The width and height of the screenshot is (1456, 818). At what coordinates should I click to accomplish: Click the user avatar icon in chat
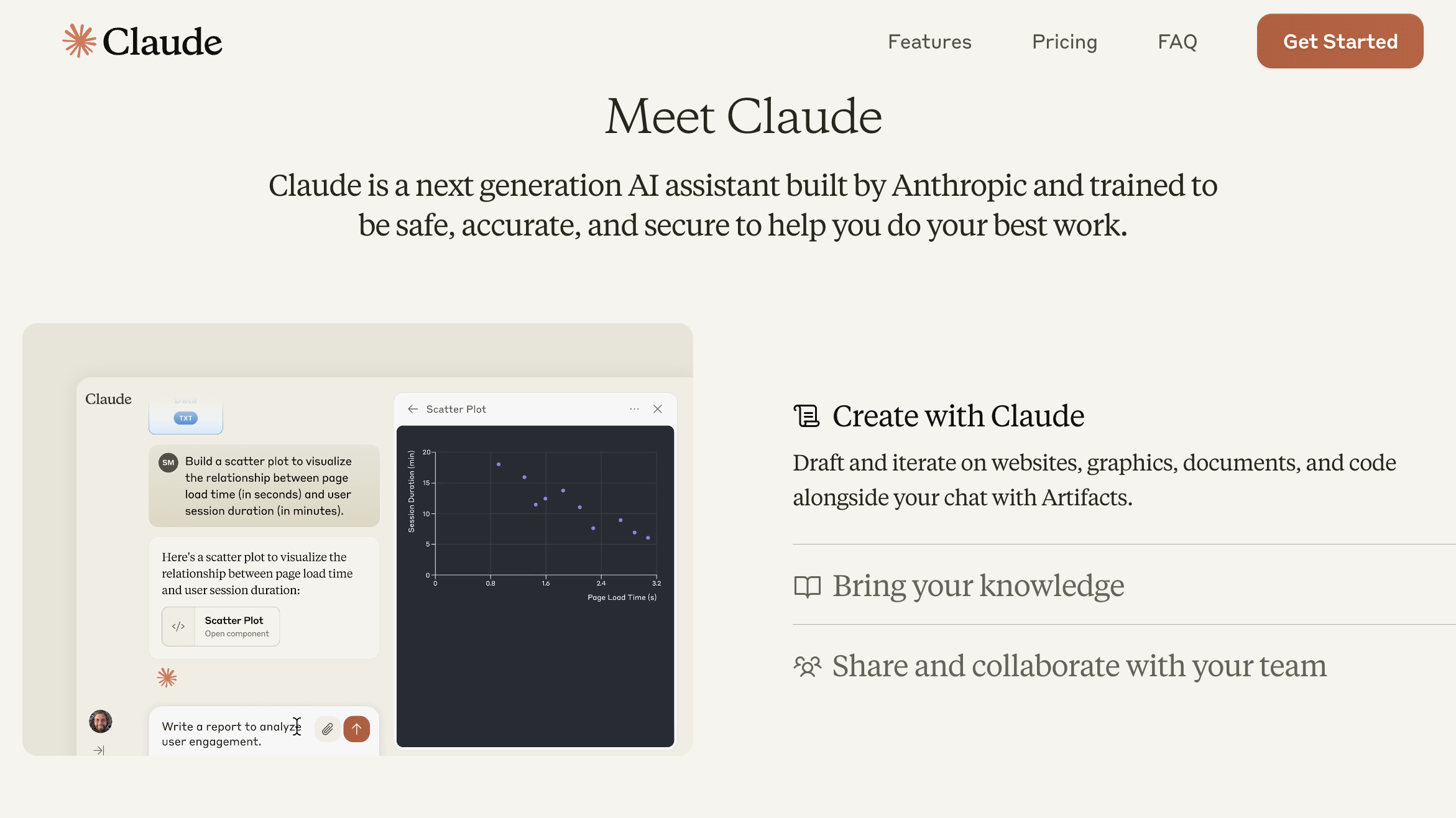pos(100,722)
